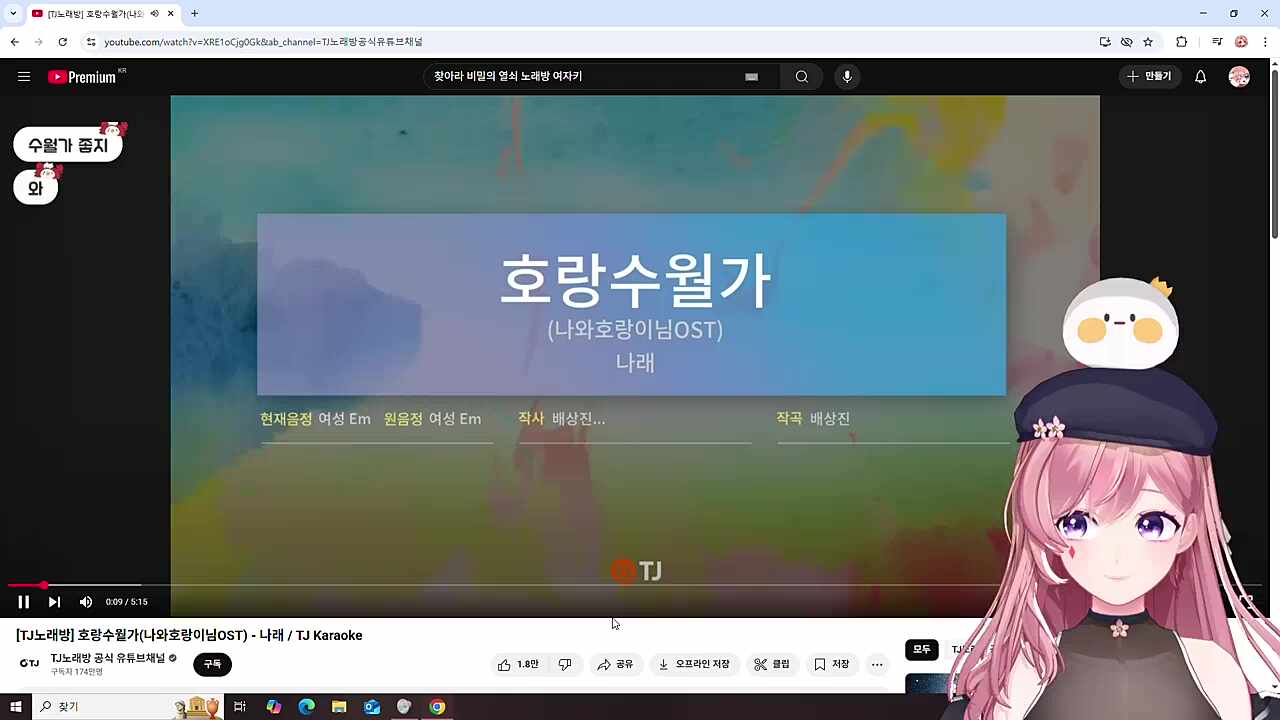Pause the karaoke video
1280x720 pixels.
24,602
